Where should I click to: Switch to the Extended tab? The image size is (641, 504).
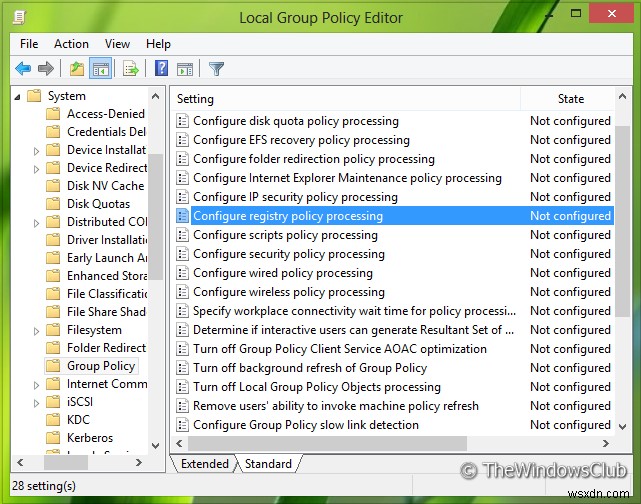(x=205, y=464)
